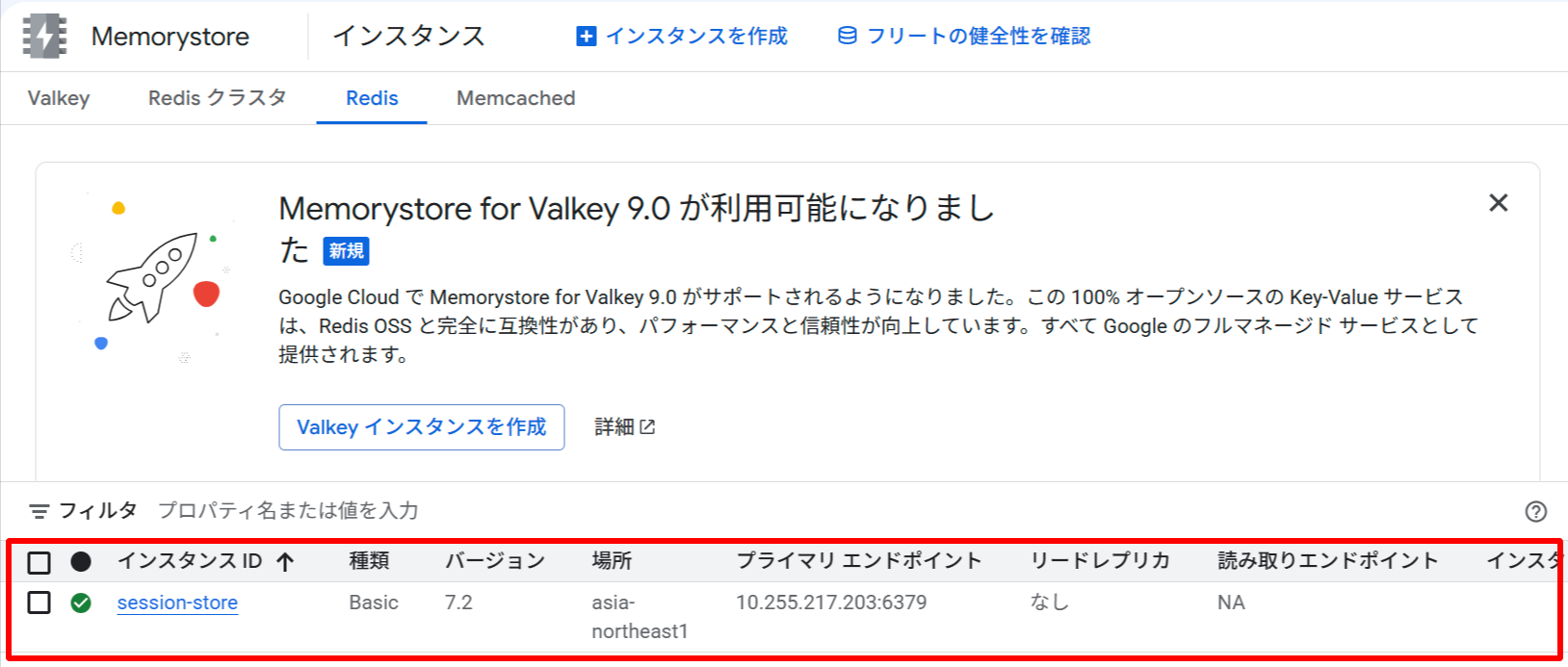
Task: Click the green status check for session-store
Action: pyautogui.click(x=81, y=603)
